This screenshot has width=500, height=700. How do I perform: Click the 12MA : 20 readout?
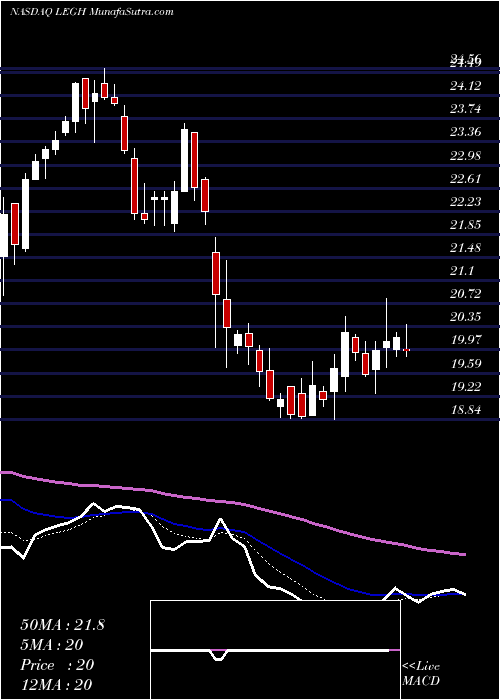[56, 685]
